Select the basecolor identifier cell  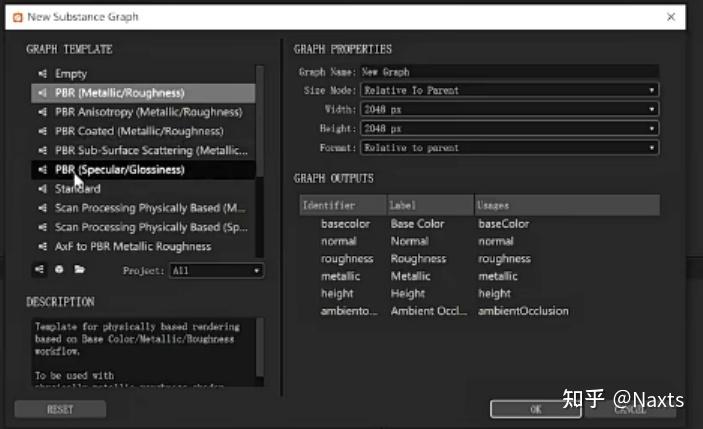click(x=345, y=224)
